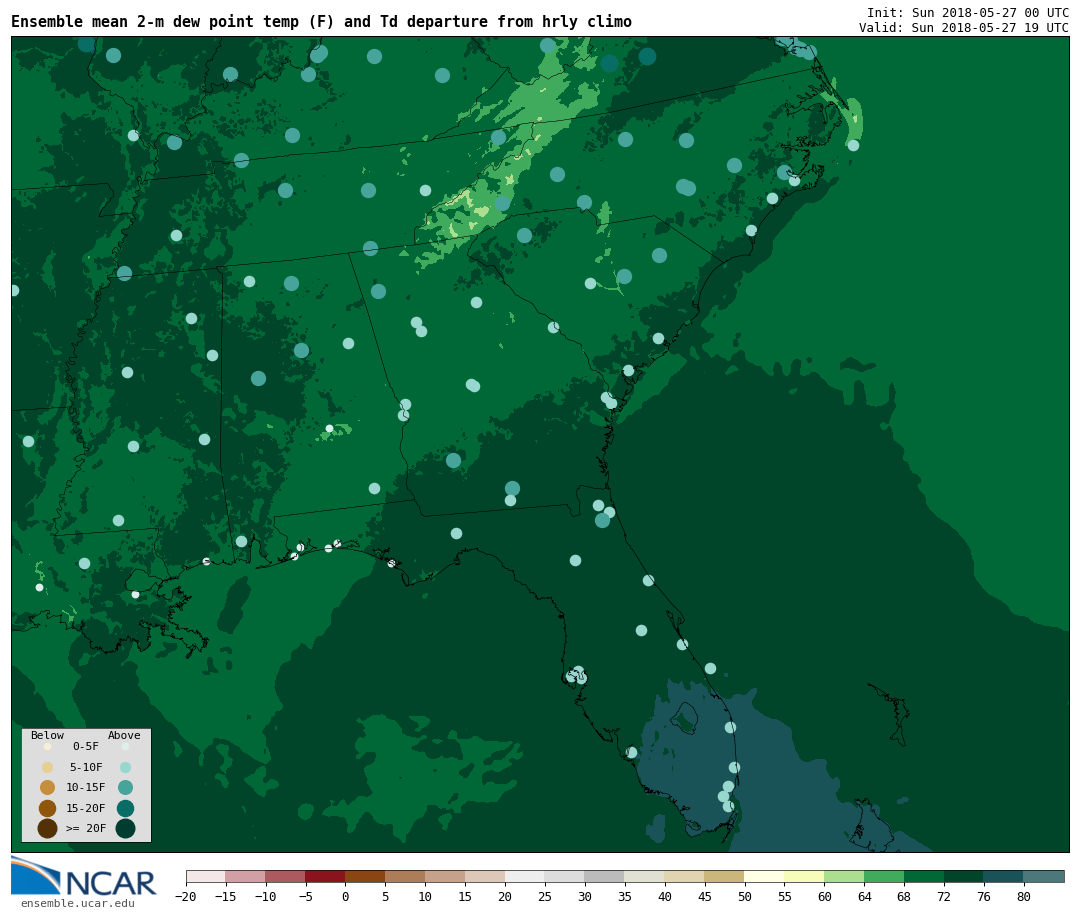
Task: Click the '5-10F' legend label
Action: pyautogui.click(x=86, y=767)
